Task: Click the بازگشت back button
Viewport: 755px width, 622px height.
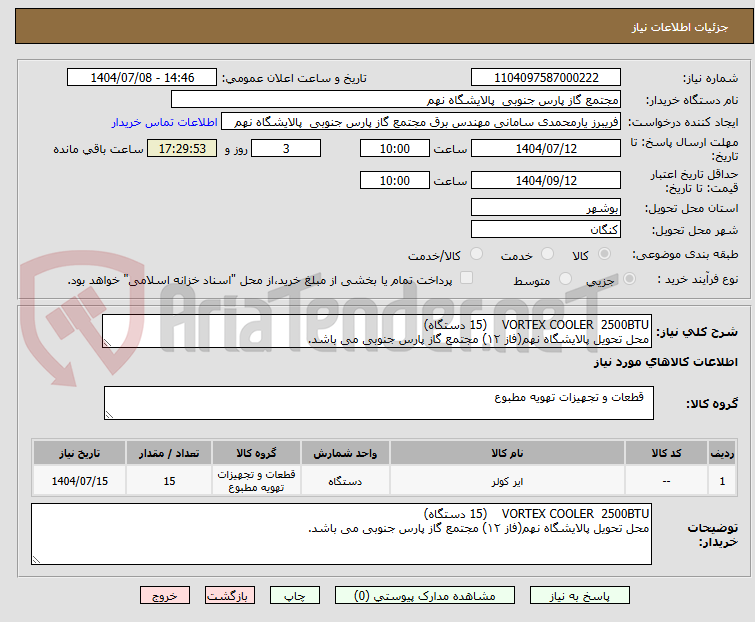Action: click(x=228, y=595)
